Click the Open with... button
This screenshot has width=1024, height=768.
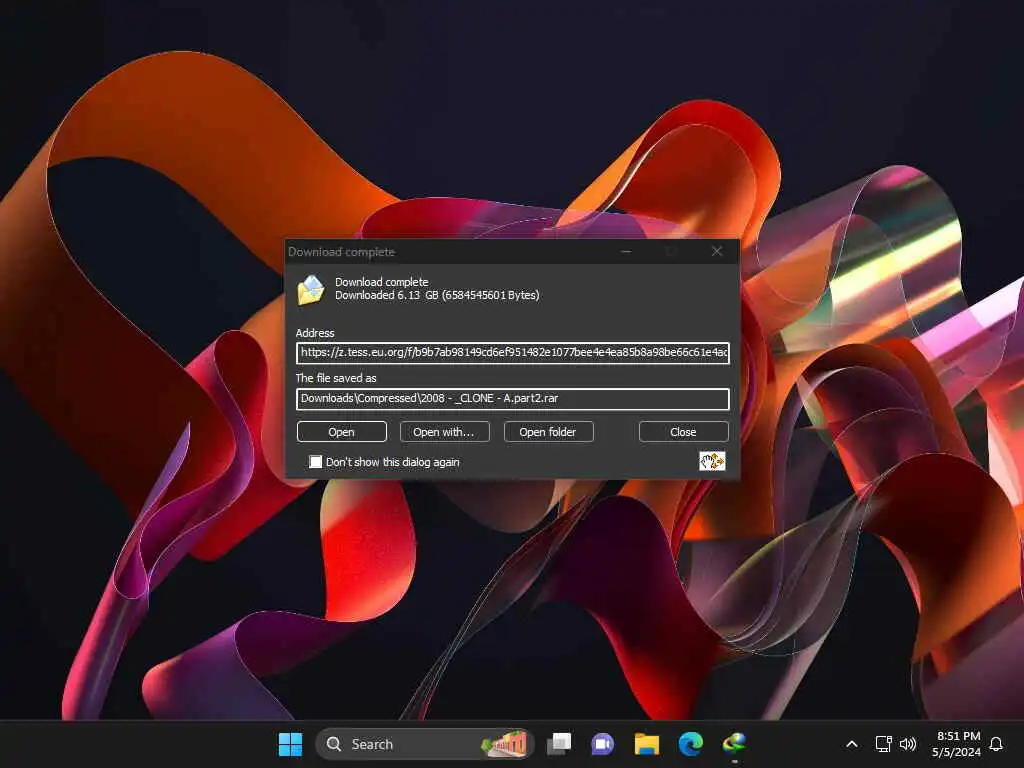coord(444,432)
